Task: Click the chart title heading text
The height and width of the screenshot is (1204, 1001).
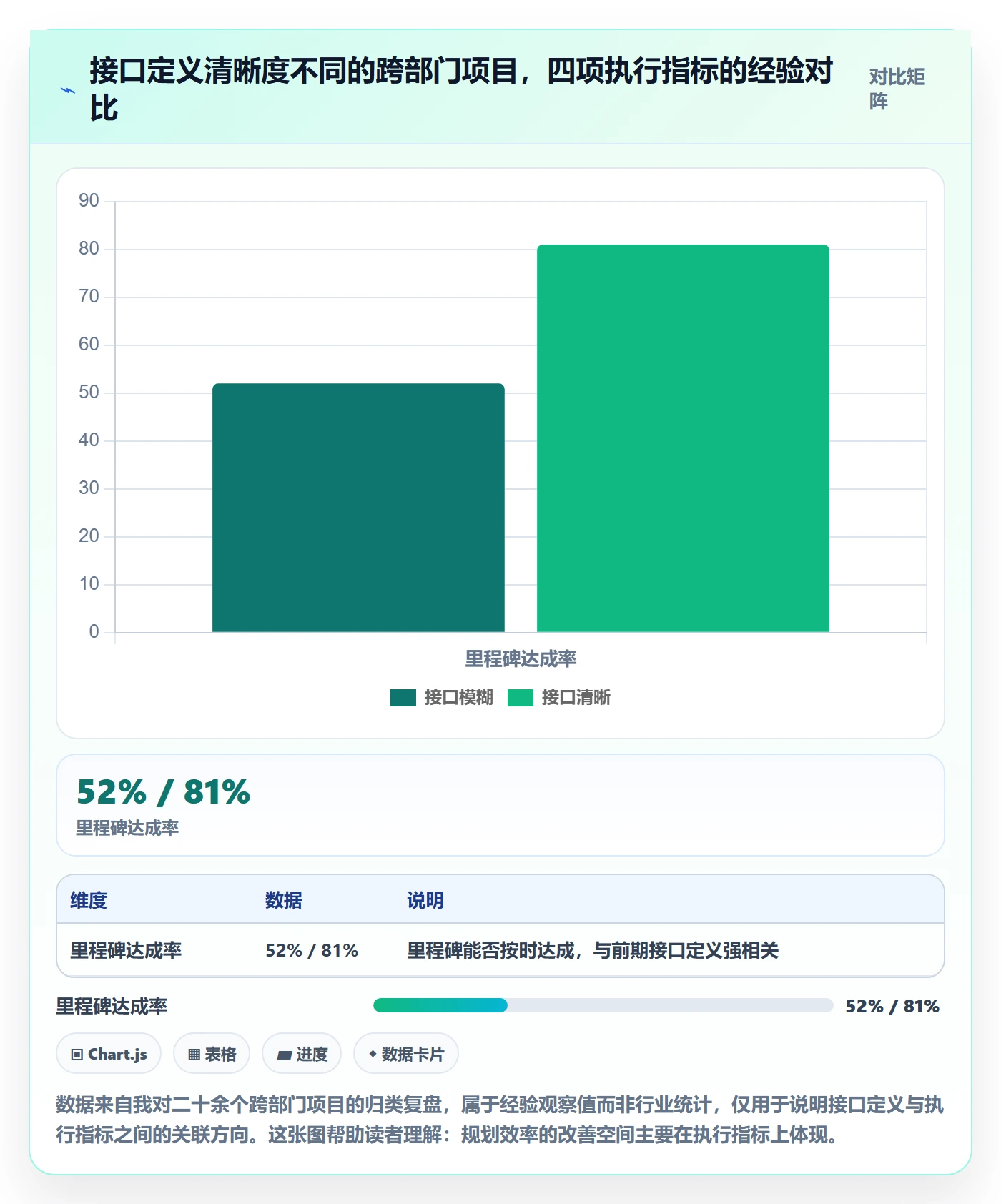Action: tap(461, 89)
